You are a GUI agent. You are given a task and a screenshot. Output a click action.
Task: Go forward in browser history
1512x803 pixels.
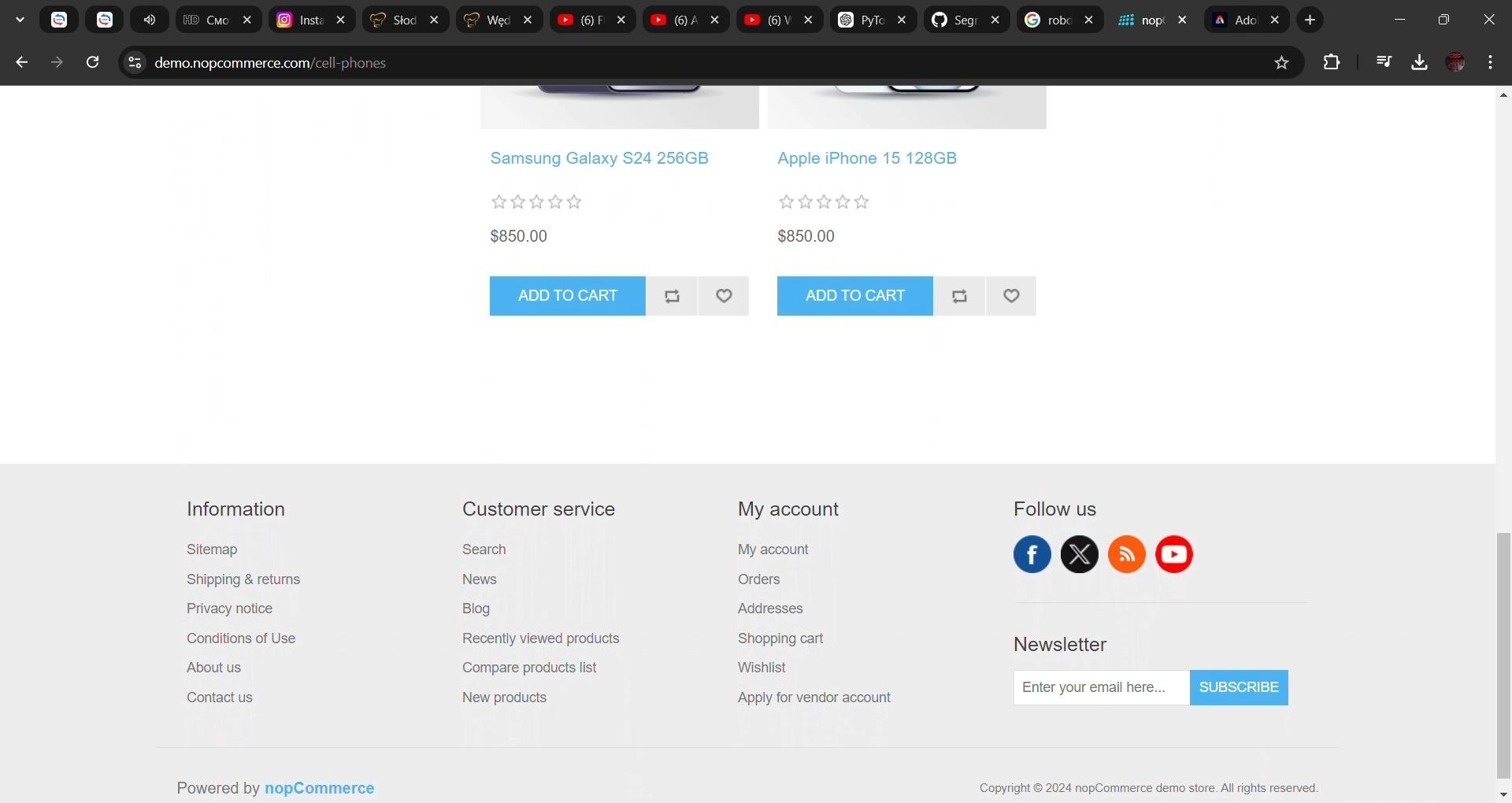click(57, 62)
